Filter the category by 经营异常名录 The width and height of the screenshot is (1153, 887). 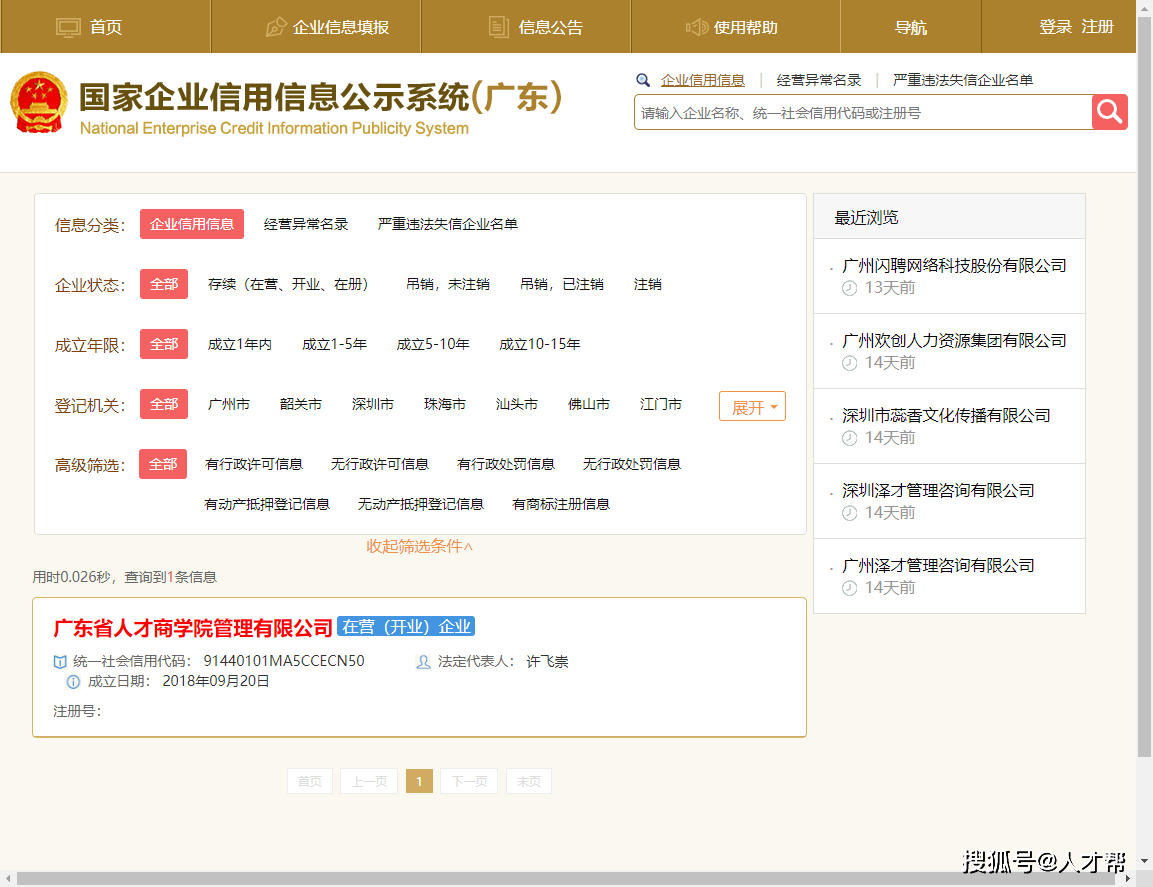pos(306,224)
